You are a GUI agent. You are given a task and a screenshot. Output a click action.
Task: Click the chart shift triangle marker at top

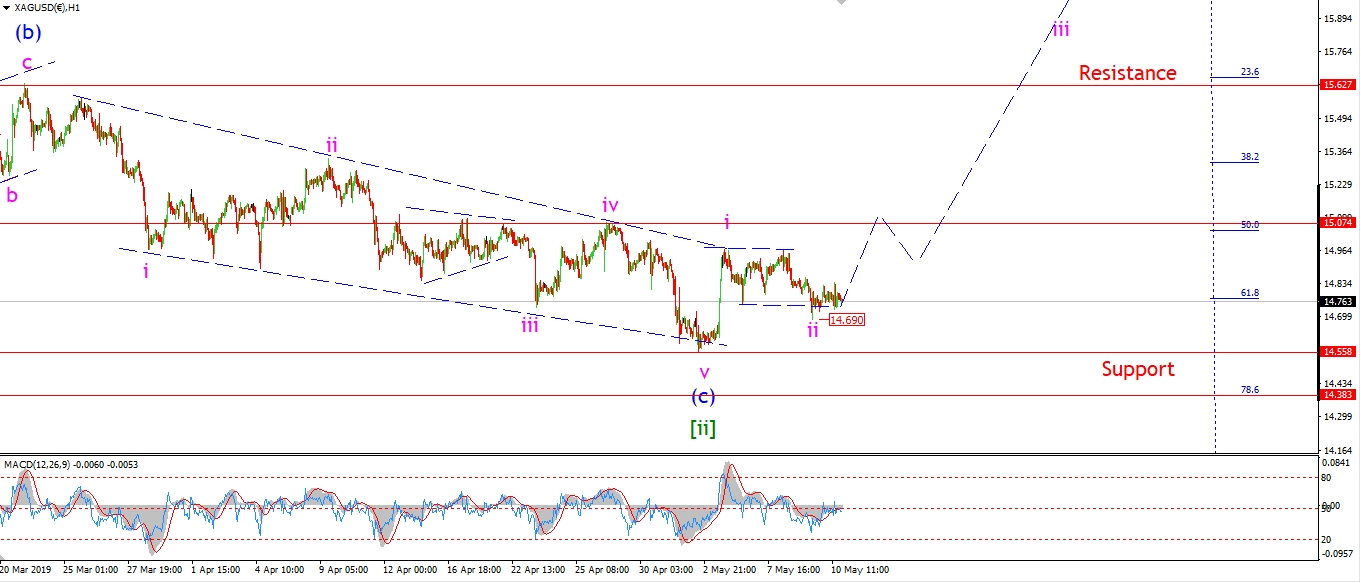[x=840, y=4]
